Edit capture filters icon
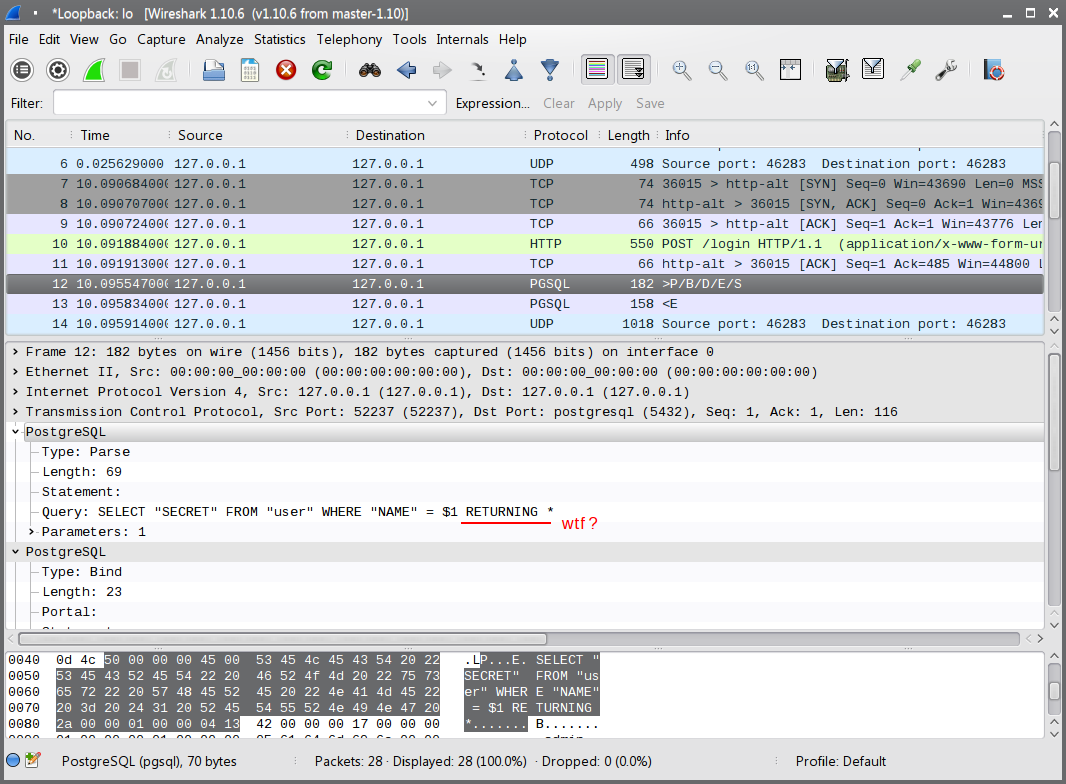1066x784 pixels. click(x=838, y=69)
